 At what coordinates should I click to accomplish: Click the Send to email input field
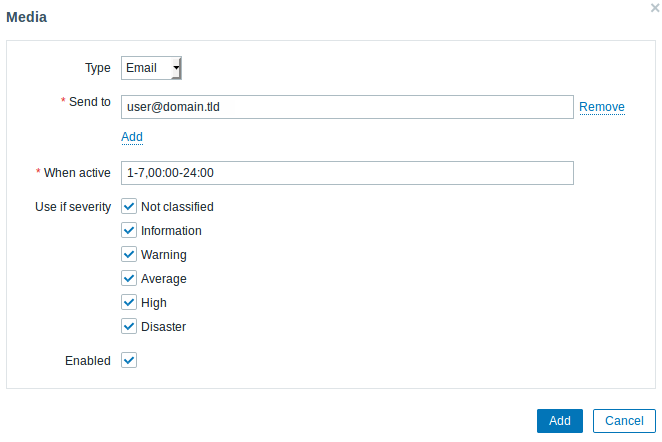coord(347,107)
